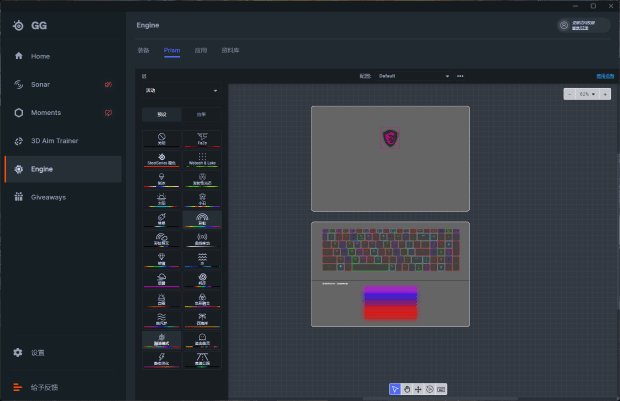Click the keyboard icon in bottom toolbar
This screenshot has width=620, height=401.
click(x=441, y=389)
